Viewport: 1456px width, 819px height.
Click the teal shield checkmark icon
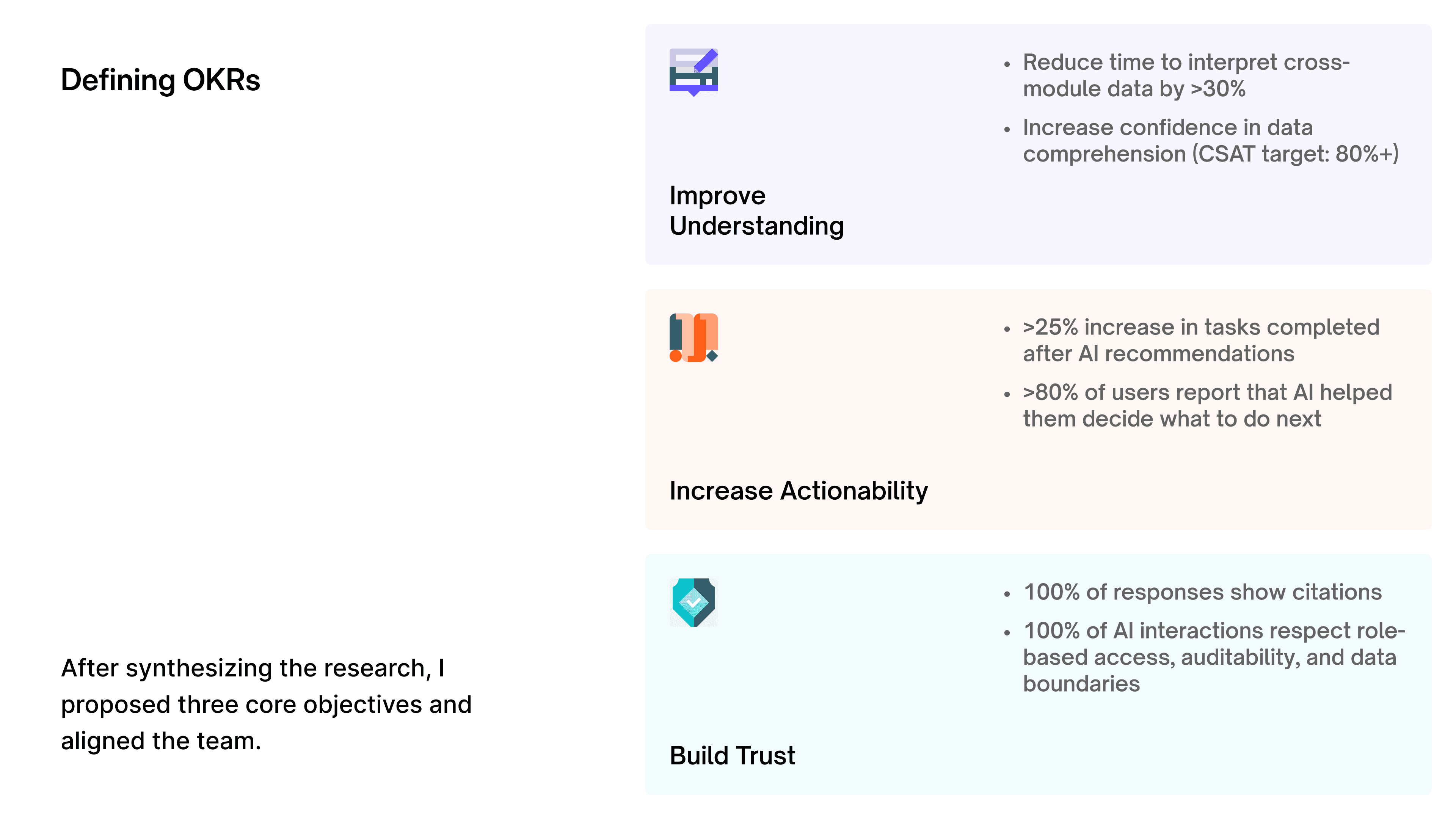(x=693, y=602)
